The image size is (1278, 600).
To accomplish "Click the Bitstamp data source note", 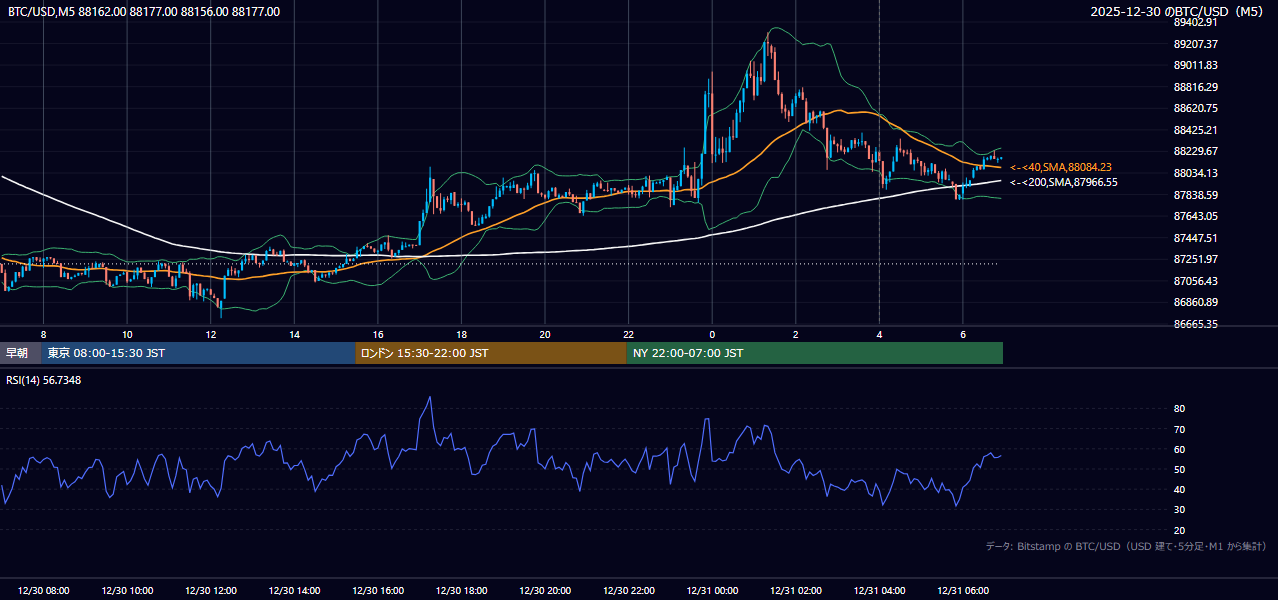I will [x=1126, y=546].
